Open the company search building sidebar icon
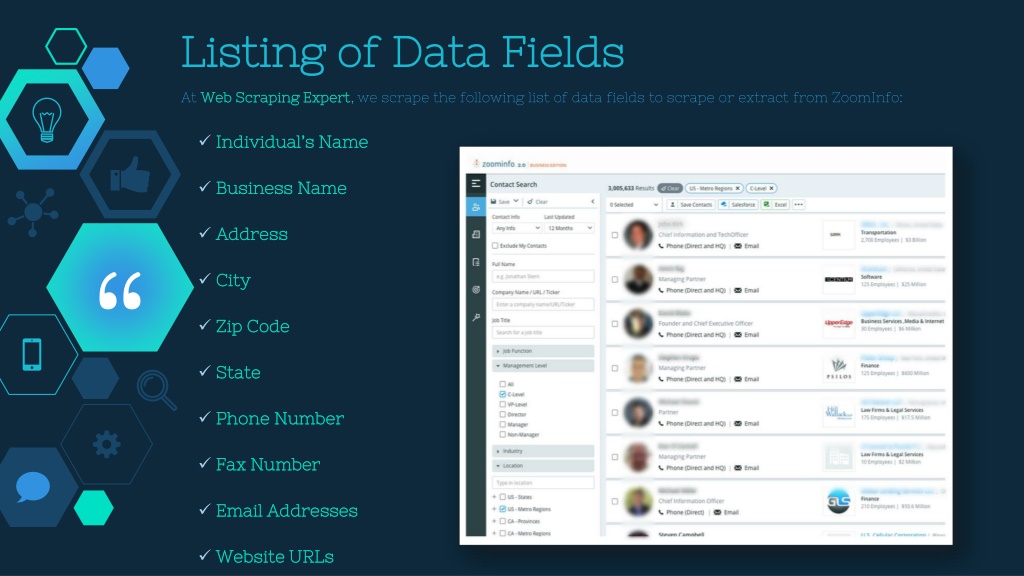The image size is (1024, 576). coord(475,234)
